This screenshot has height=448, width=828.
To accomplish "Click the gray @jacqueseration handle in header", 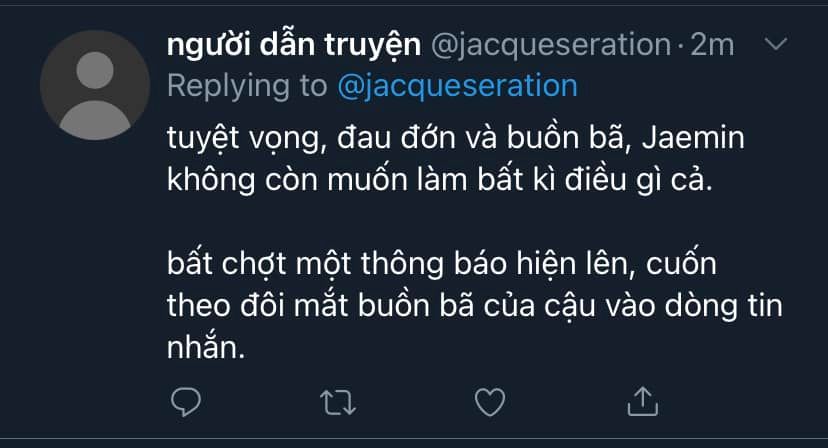I will [551, 45].
